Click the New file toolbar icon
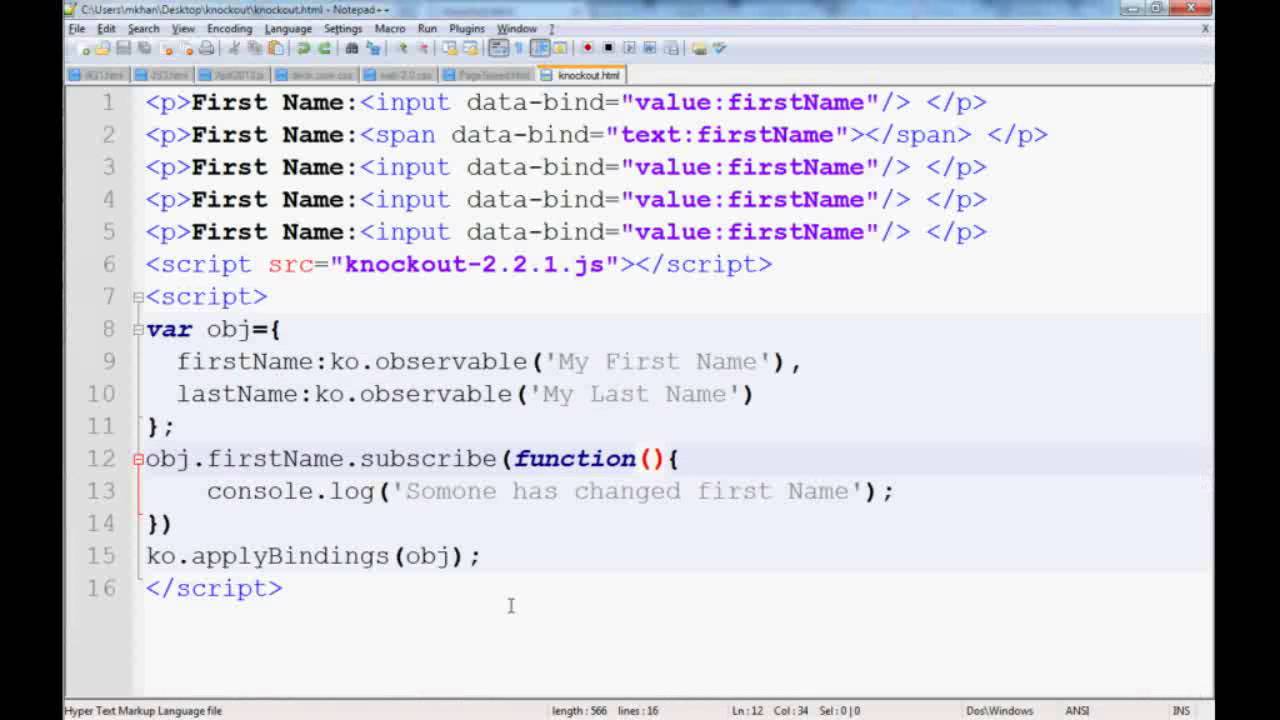This screenshot has height=720, width=1280. [x=84, y=48]
